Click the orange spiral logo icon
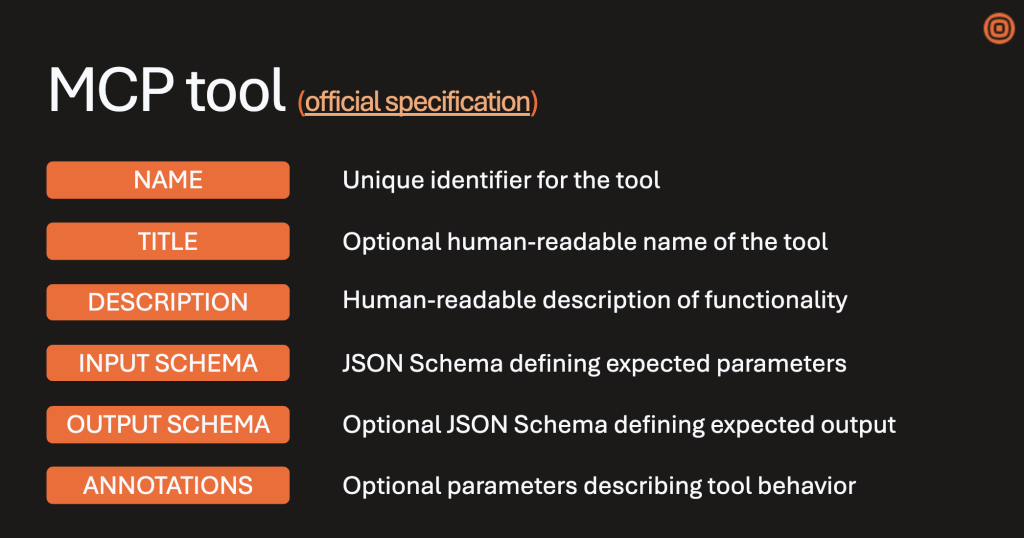1024x538 pixels. pyautogui.click(x=998, y=29)
